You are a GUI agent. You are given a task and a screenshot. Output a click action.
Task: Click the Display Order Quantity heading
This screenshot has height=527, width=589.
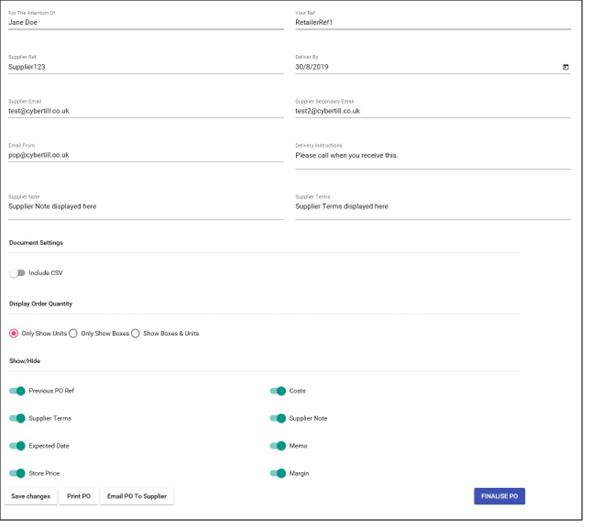(41, 304)
